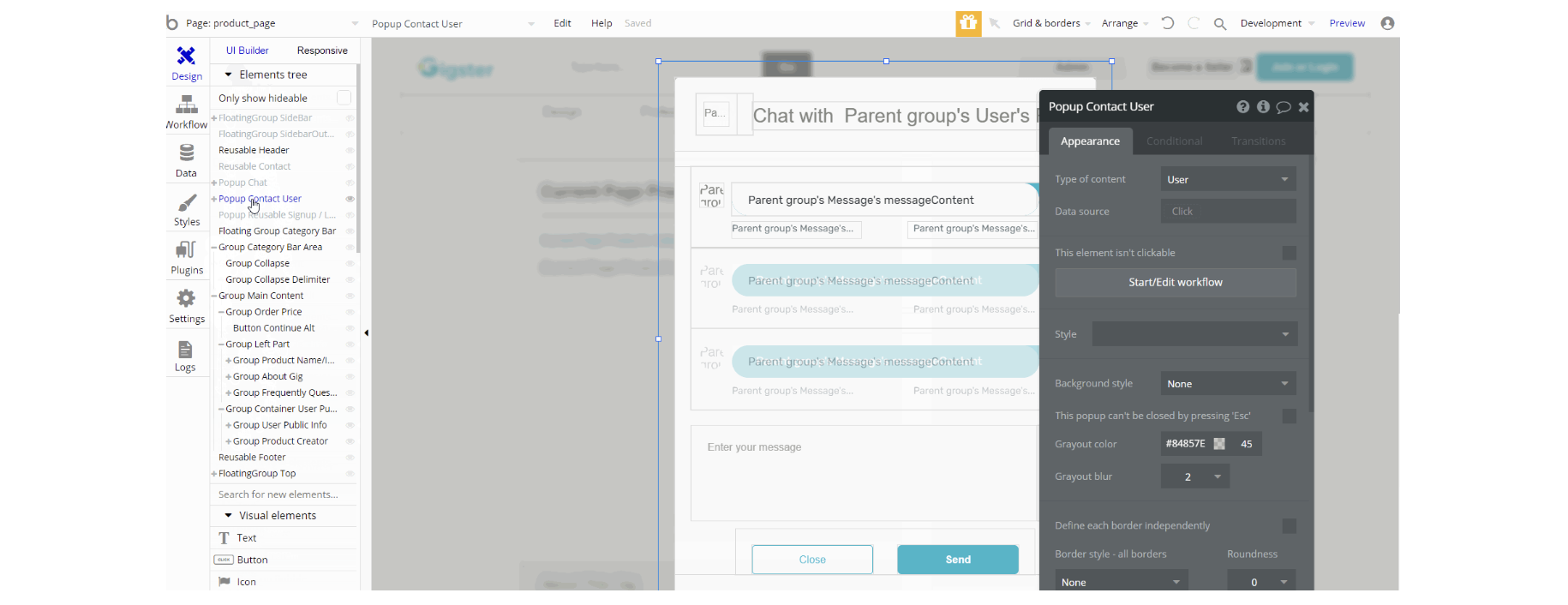The image size is (1568, 605).
Task: Switch to the Responsive tab
Action: tap(322, 51)
